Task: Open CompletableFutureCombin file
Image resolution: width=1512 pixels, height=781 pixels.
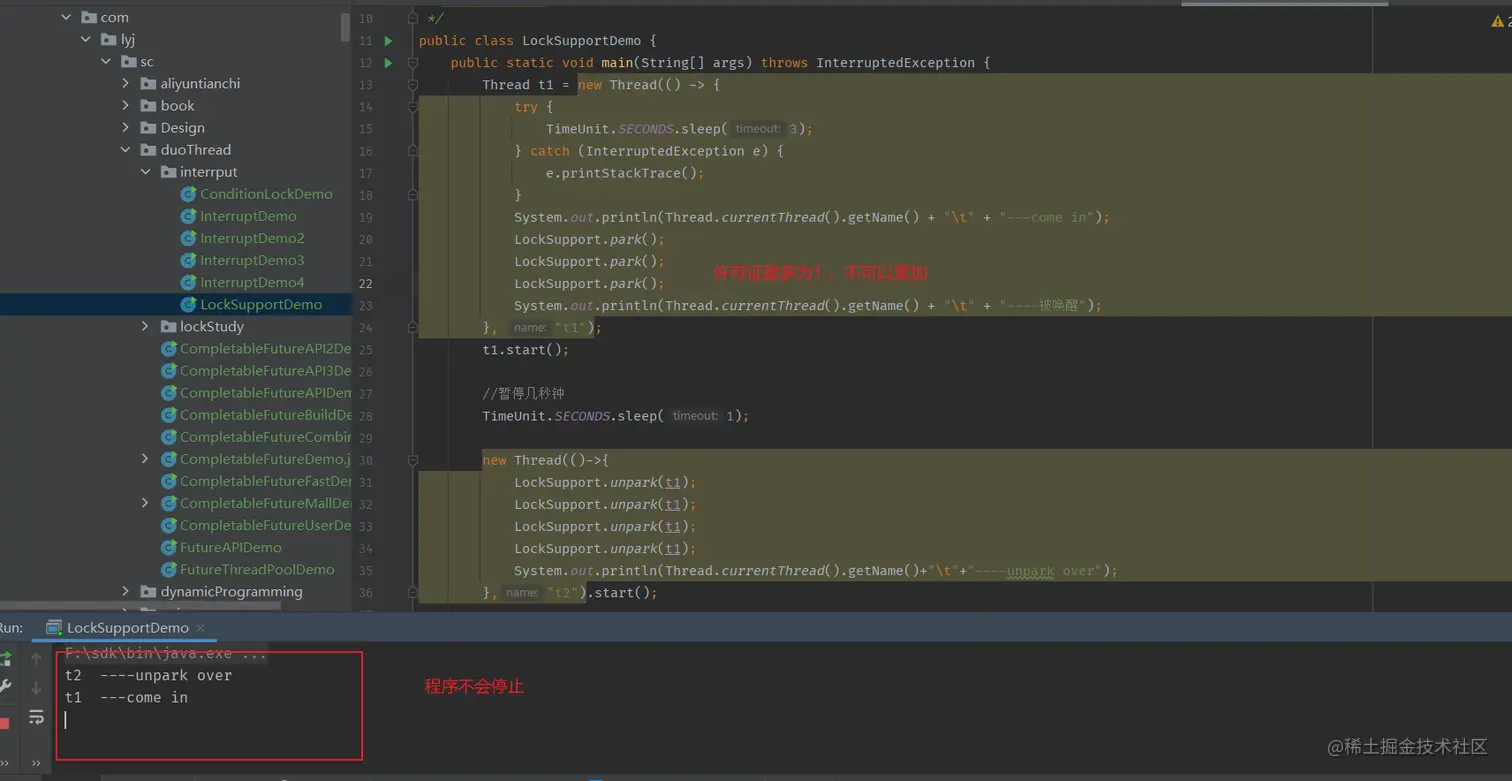Action: [x=266, y=437]
